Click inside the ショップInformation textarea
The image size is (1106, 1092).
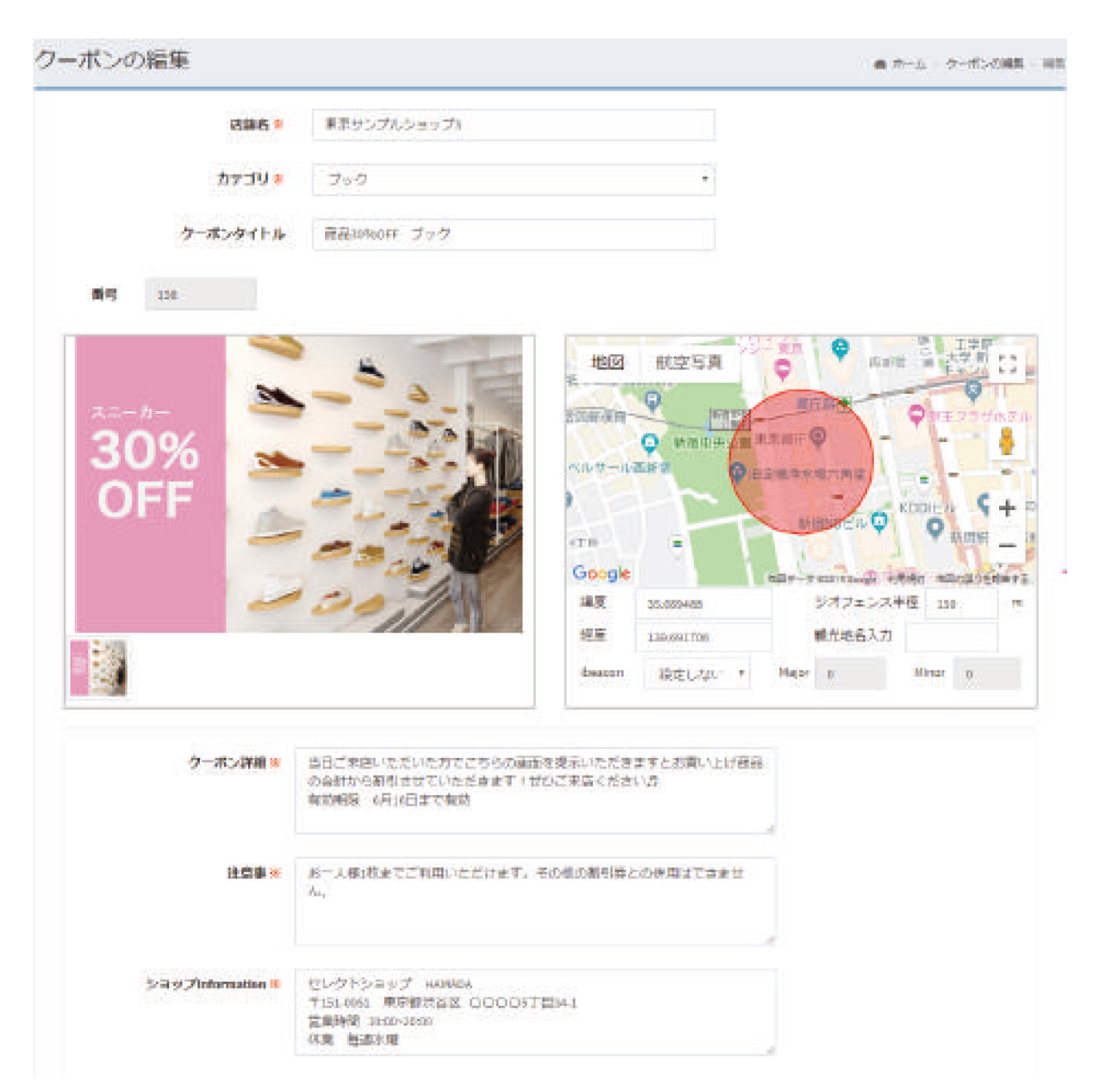[x=535, y=1012]
